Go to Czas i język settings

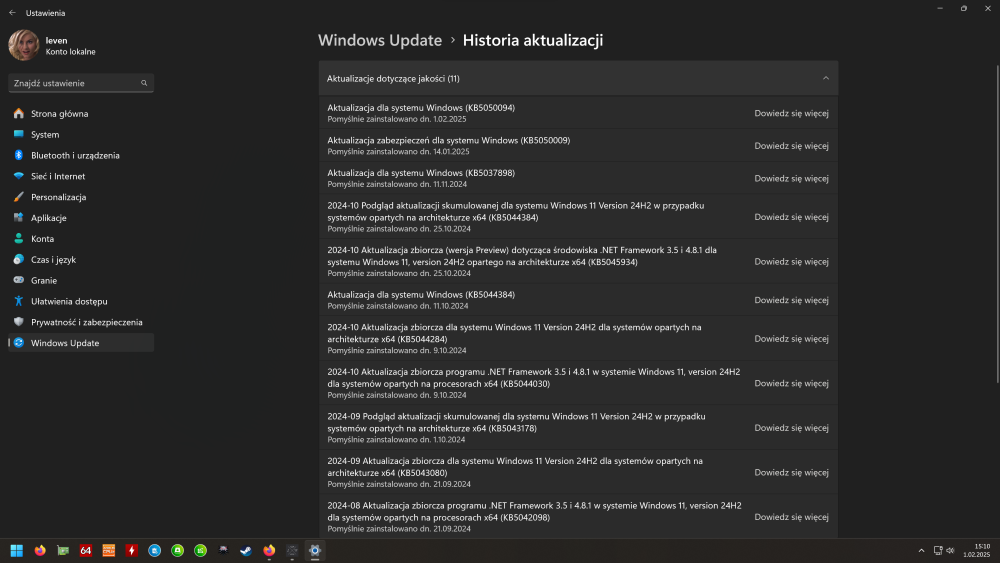point(81,260)
